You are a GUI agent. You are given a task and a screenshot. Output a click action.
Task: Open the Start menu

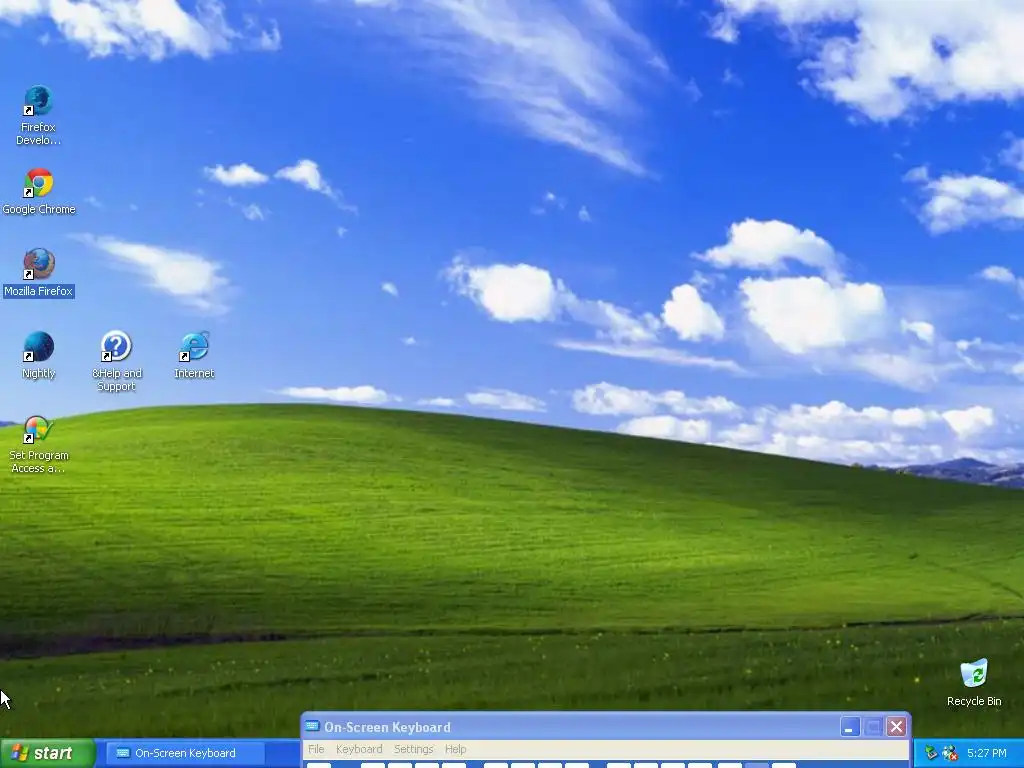tap(47, 753)
